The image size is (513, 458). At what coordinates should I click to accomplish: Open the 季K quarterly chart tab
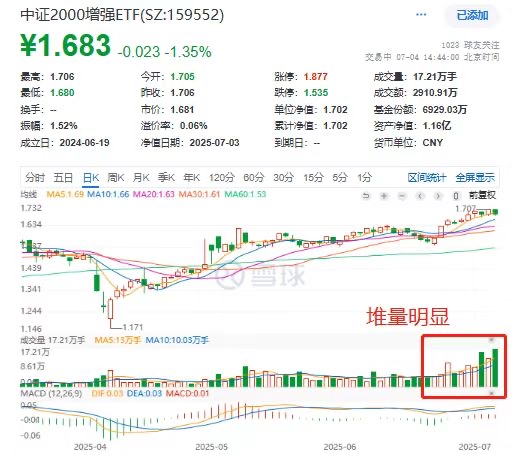point(166,177)
